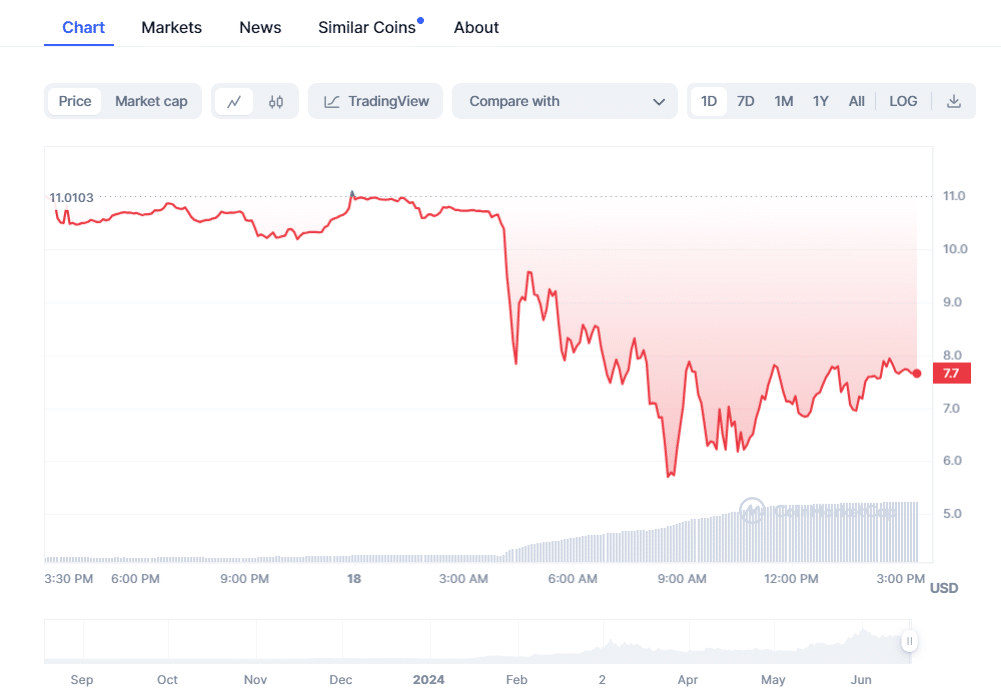Select the 1Y time range

[821, 101]
